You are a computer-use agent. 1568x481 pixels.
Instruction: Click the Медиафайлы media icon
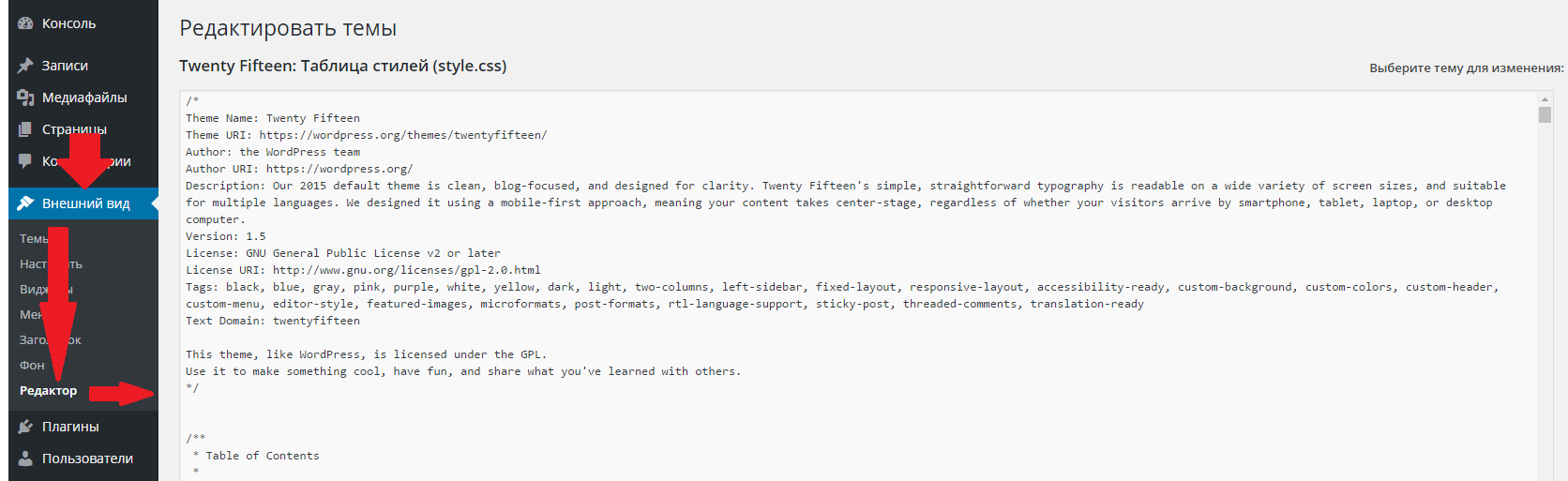pyautogui.click(x=25, y=98)
